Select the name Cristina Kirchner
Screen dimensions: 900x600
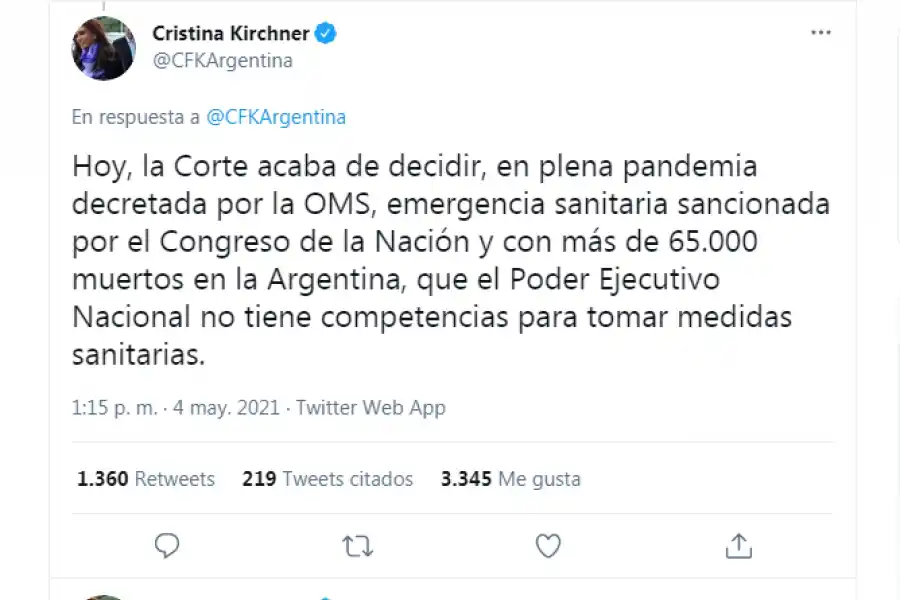click(231, 32)
